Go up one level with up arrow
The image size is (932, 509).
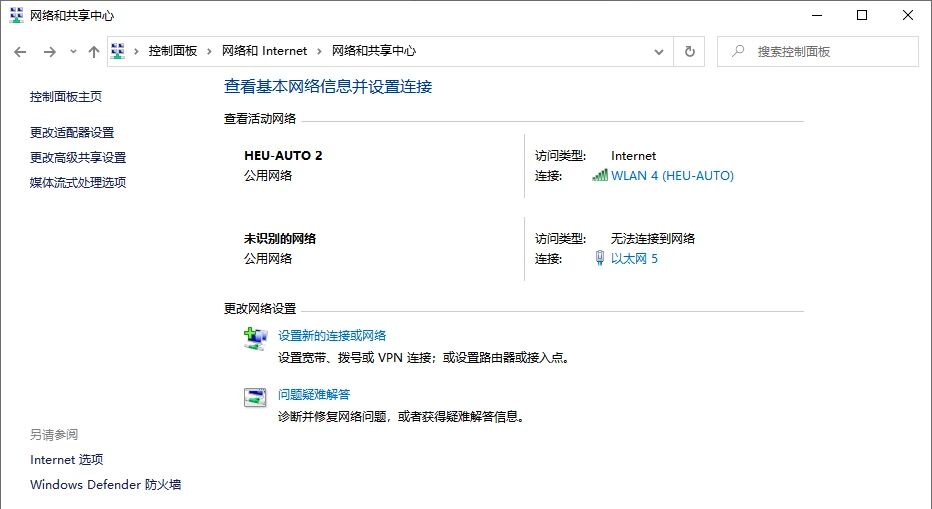pyautogui.click(x=94, y=52)
